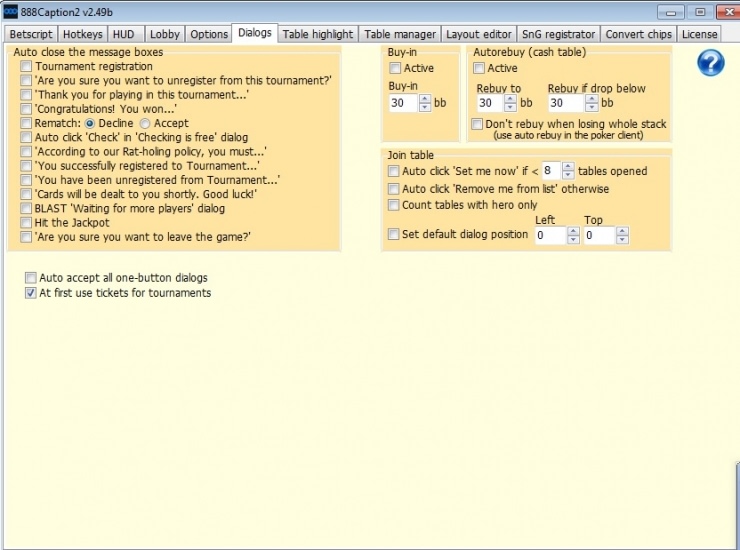This screenshot has height=550, width=740.
Task: Toggle the Rematch checkbox
Action: 26,123
